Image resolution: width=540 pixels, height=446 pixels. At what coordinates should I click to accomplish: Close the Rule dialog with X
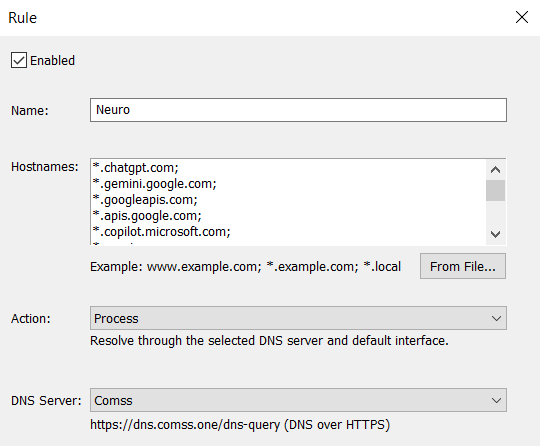click(522, 17)
